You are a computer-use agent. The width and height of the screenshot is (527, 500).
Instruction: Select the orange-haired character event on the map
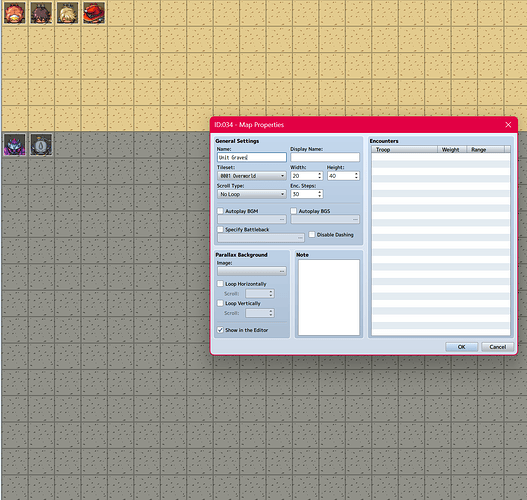15,13
